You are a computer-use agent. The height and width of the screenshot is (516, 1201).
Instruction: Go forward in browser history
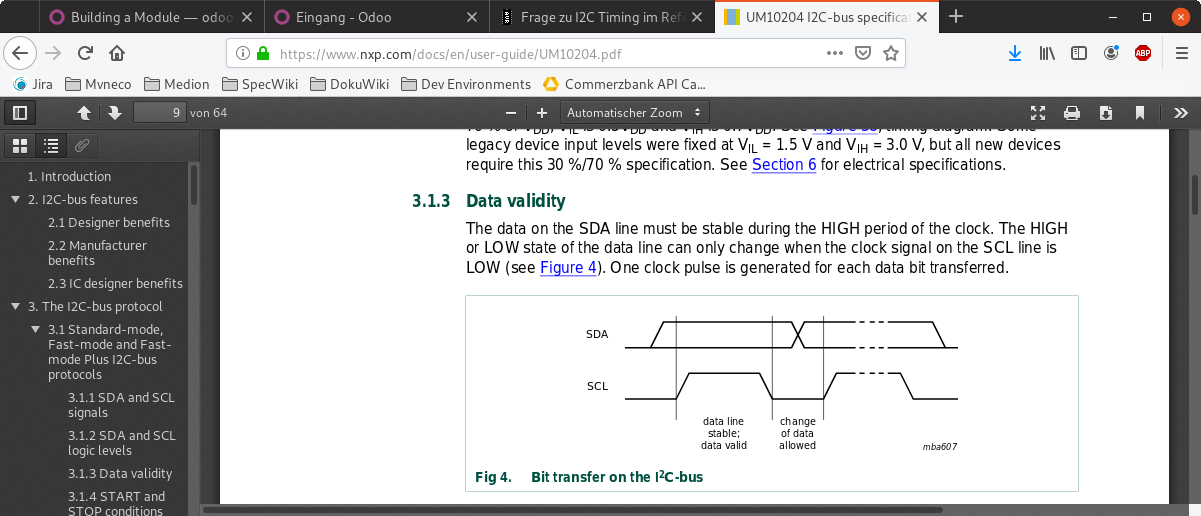point(53,53)
